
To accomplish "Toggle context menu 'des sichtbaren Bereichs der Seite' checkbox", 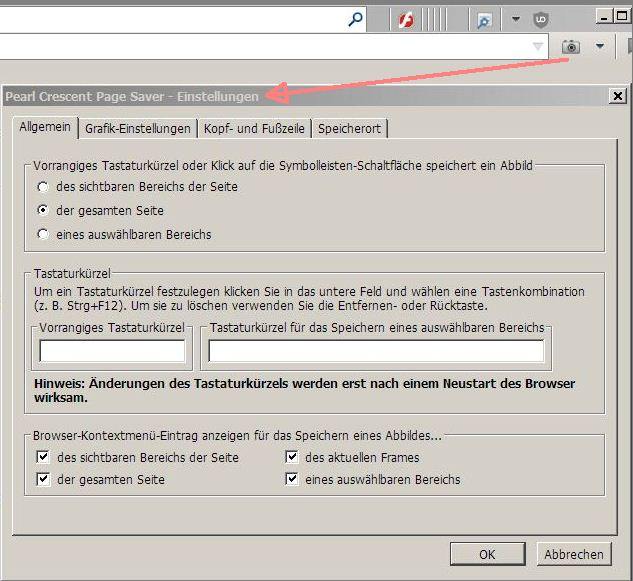I will 43,457.
